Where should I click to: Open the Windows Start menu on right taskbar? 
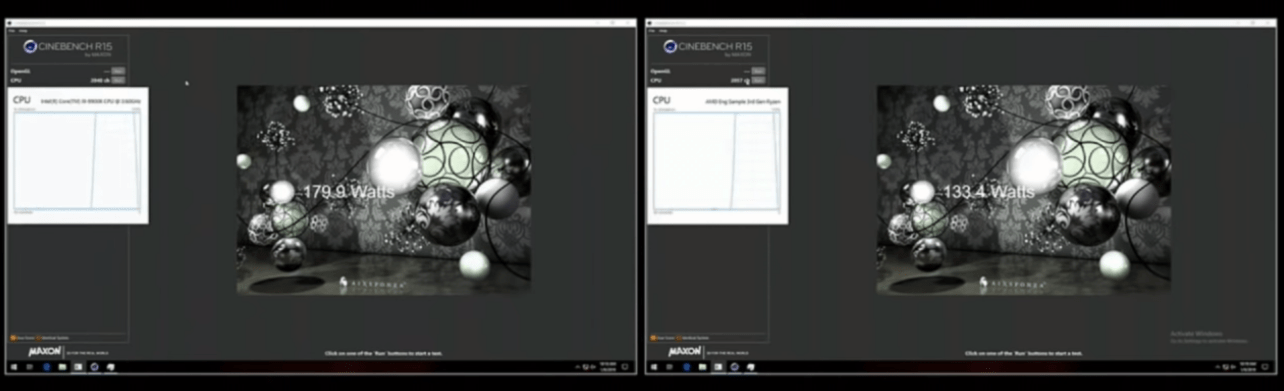point(653,367)
